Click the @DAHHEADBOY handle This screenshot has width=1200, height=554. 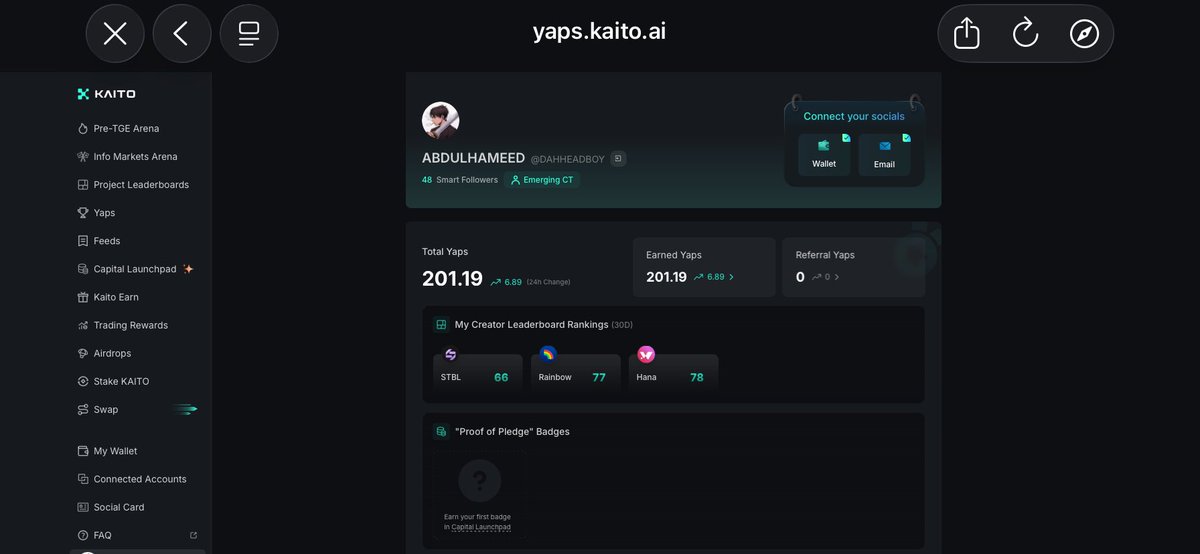tap(568, 160)
